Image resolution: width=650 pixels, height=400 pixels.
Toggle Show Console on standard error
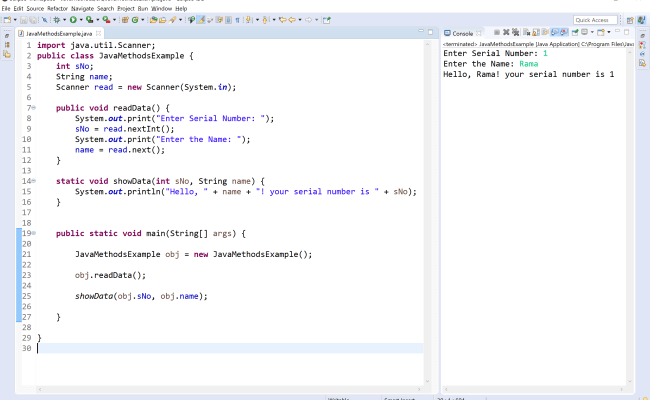(564, 32)
